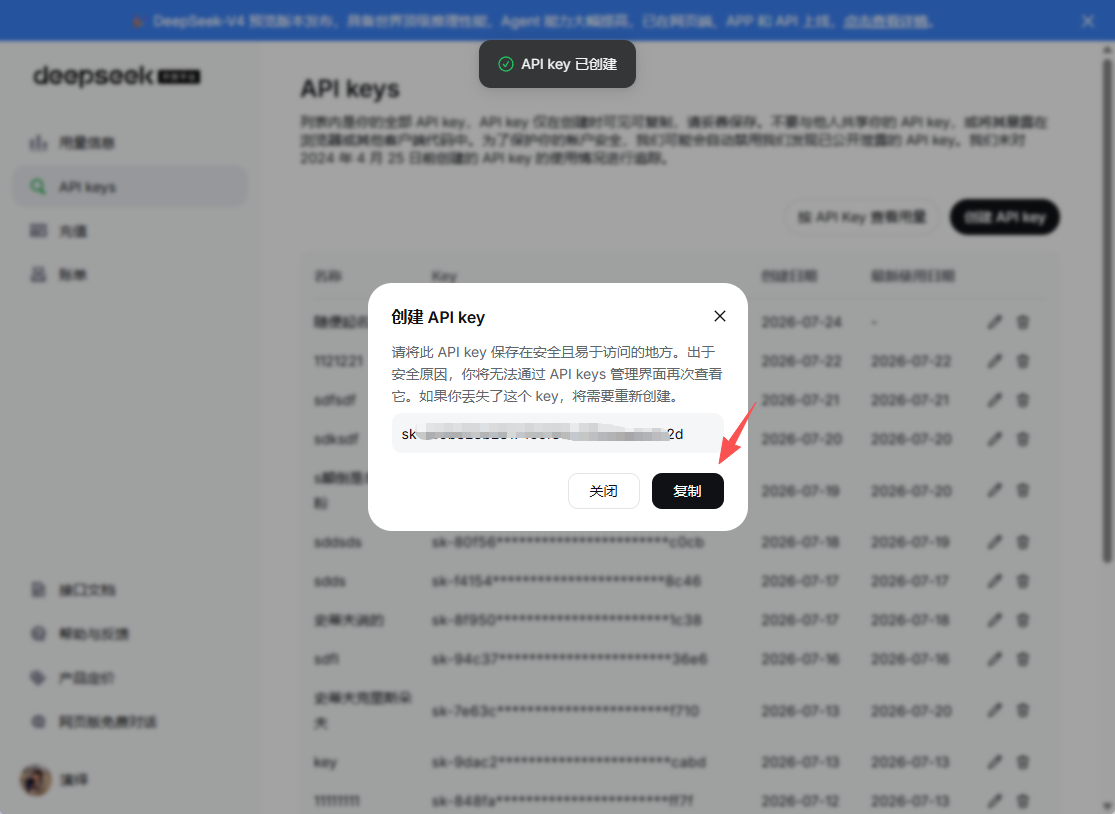Edit the key created 2026-07-24
The width and height of the screenshot is (1115, 814).
[x=994, y=323]
